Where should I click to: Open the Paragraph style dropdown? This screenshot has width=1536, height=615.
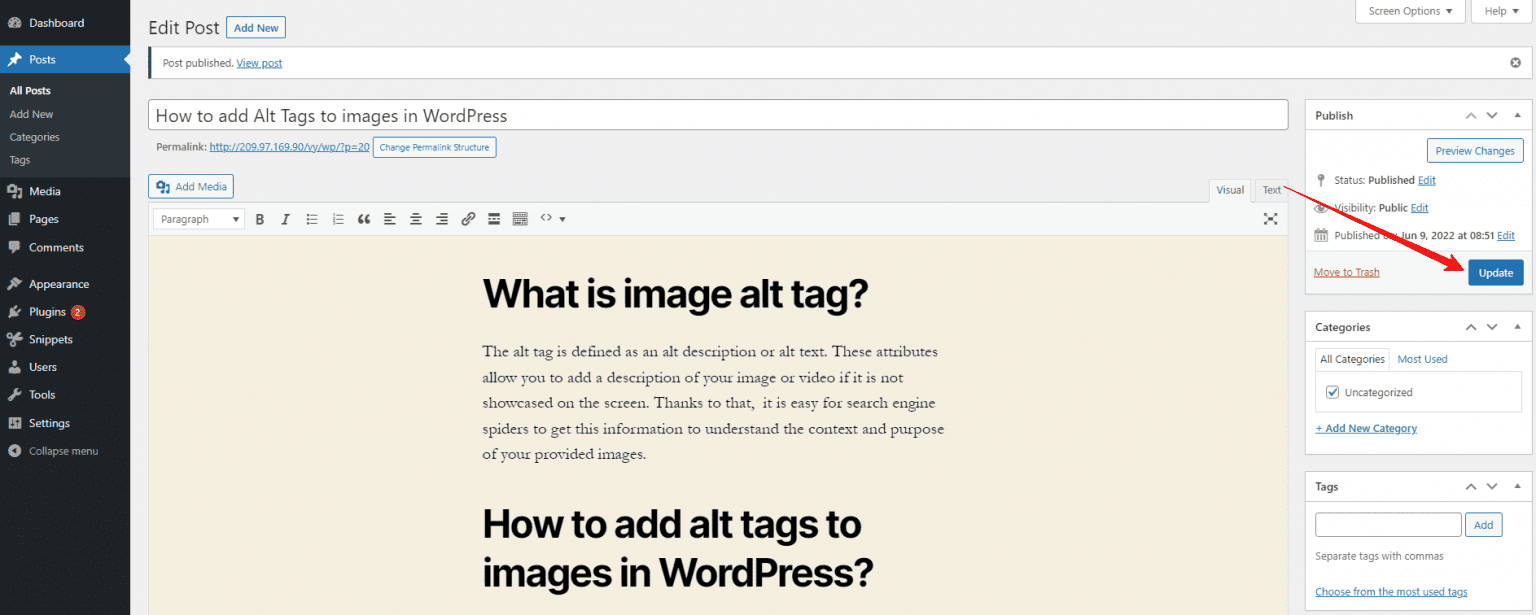(198, 218)
